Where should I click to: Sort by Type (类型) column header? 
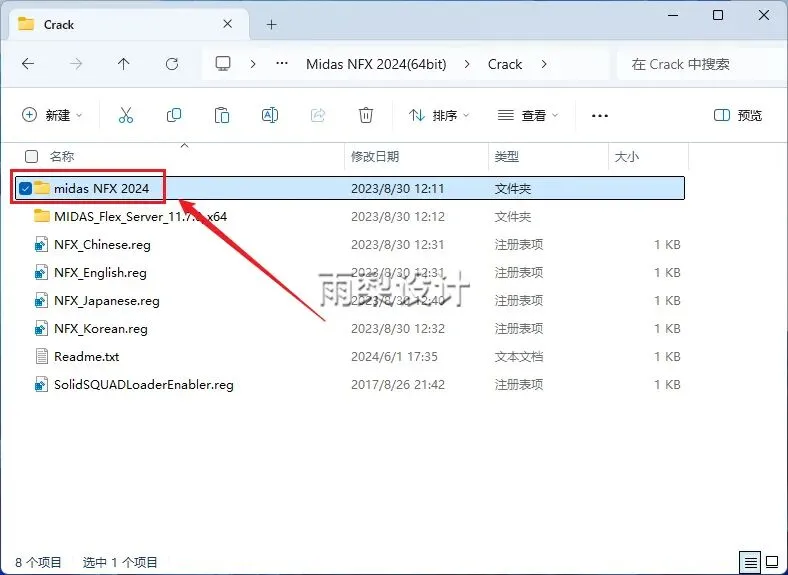pyautogui.click(x=507, y=156)
